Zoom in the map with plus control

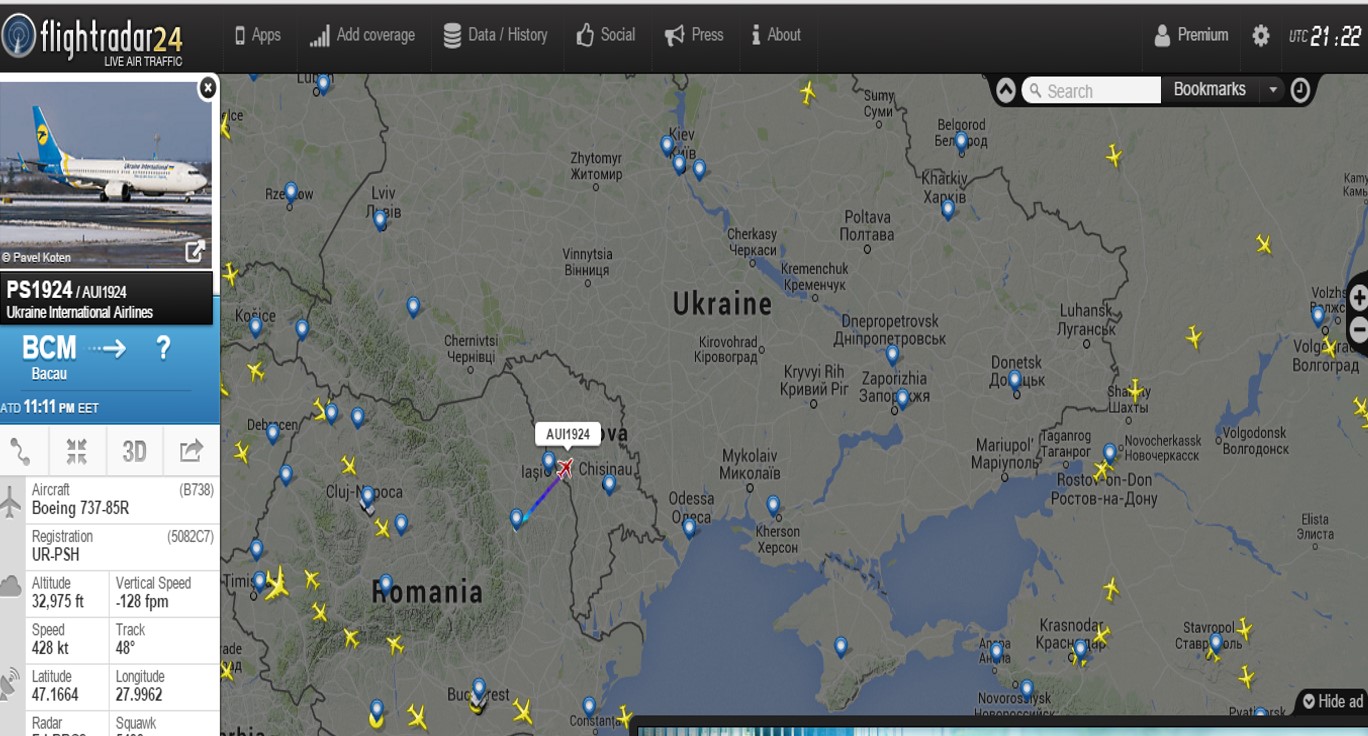tap(1359, 297)
